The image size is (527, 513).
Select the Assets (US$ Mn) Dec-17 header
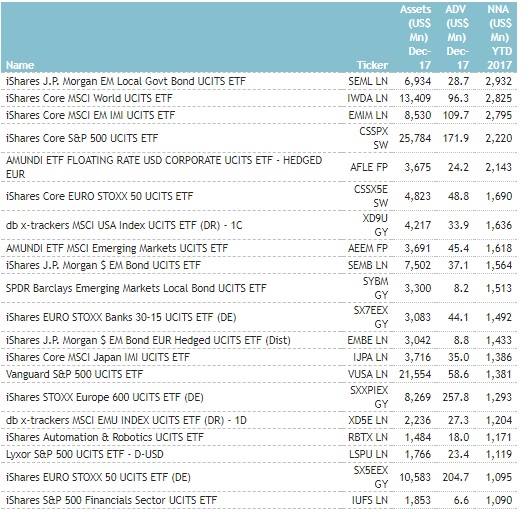[415, 37]
